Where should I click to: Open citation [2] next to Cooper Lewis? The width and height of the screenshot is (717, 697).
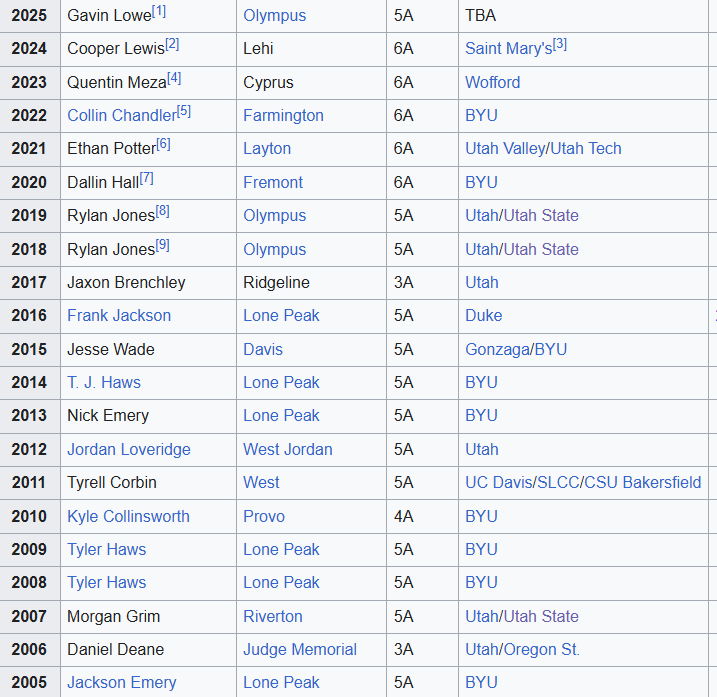tap(172, 44)
